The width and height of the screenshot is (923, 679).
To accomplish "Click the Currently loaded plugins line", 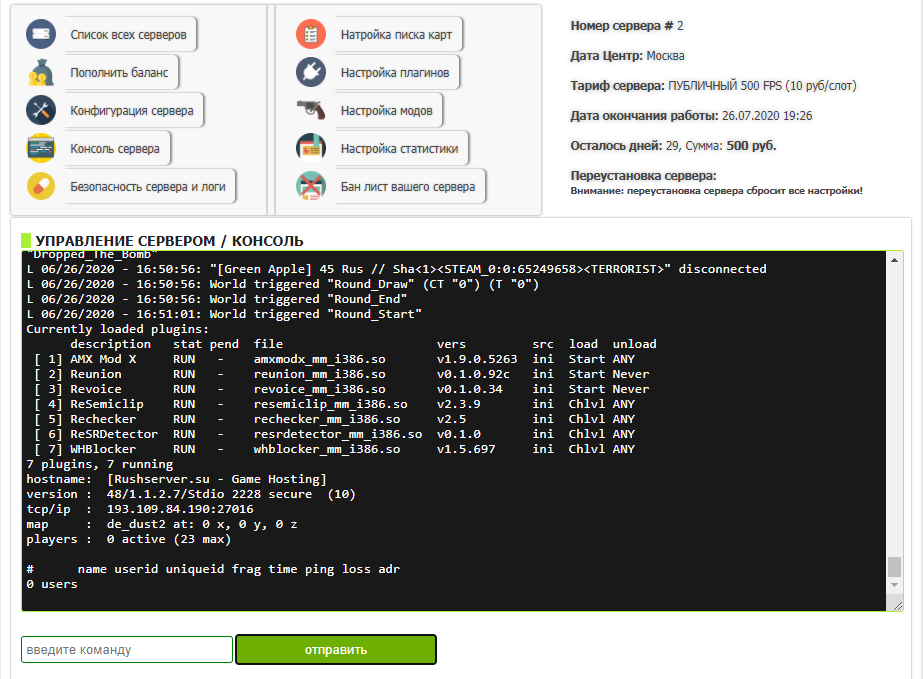I will coord(118,329).
